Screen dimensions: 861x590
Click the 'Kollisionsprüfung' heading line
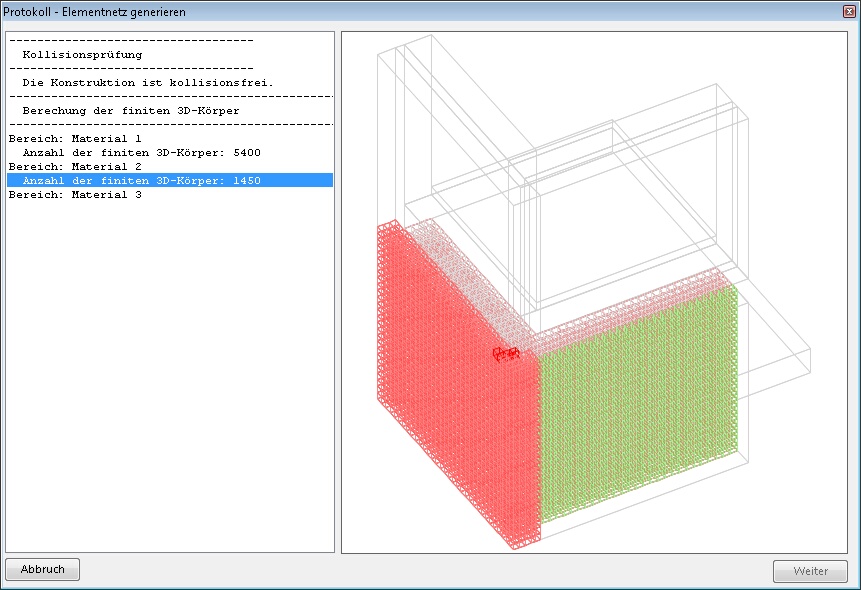(x=170, y=54)
